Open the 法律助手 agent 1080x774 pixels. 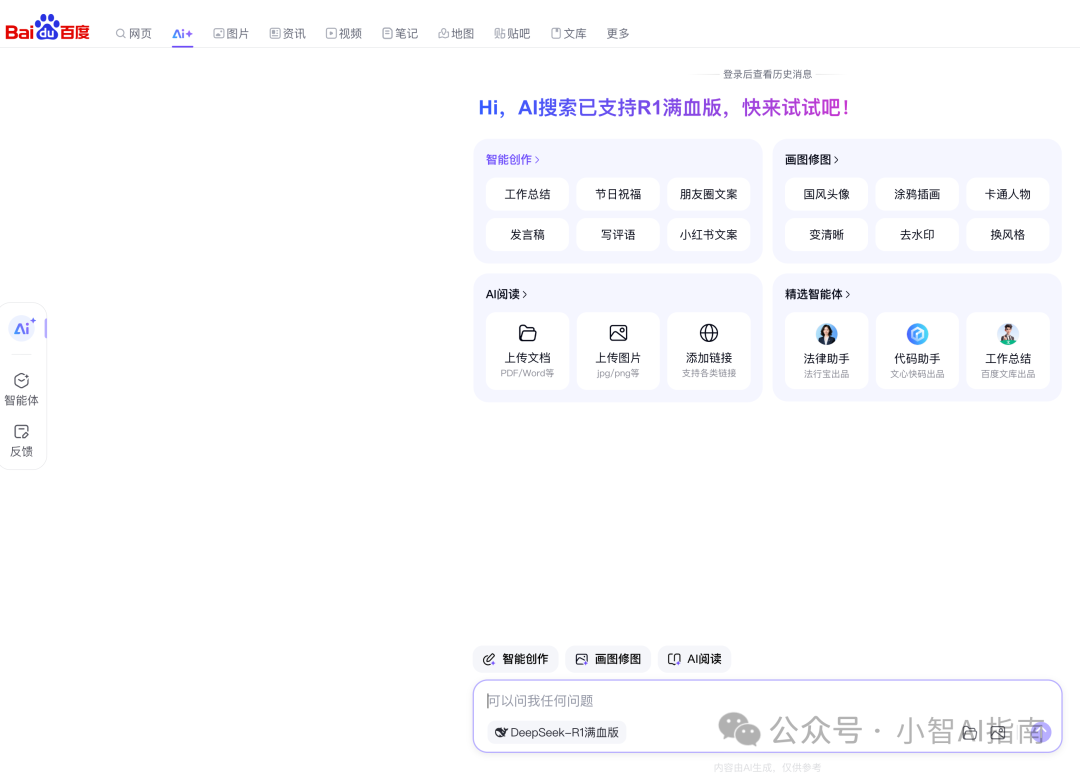point(827,351)
